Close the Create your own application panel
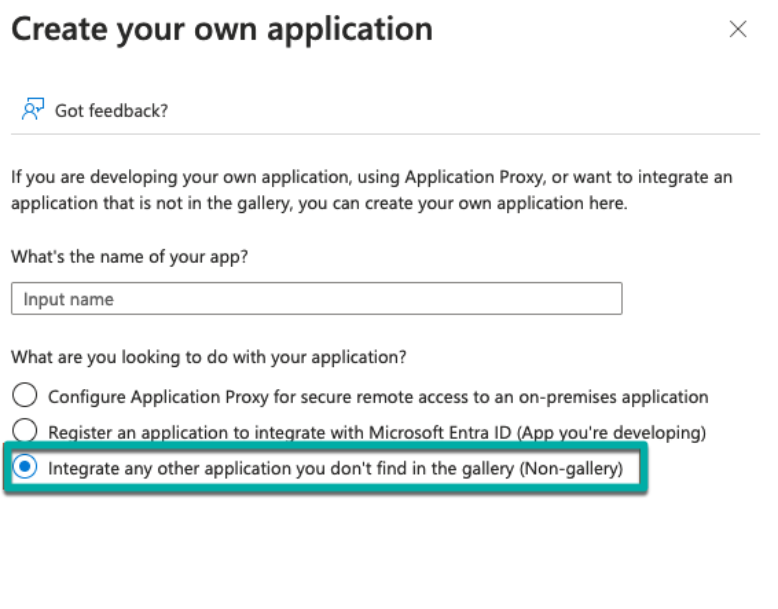 [x=738, y=30]
